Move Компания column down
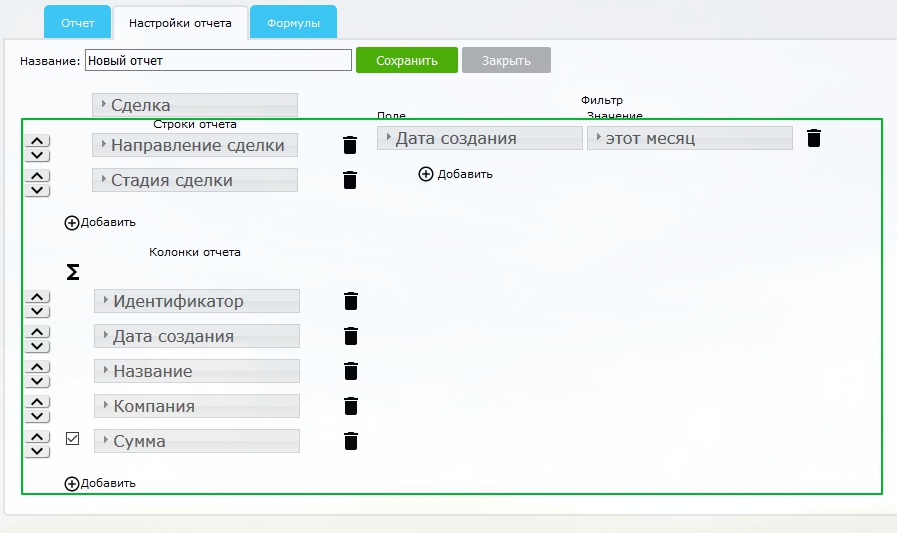 (37, 416)
